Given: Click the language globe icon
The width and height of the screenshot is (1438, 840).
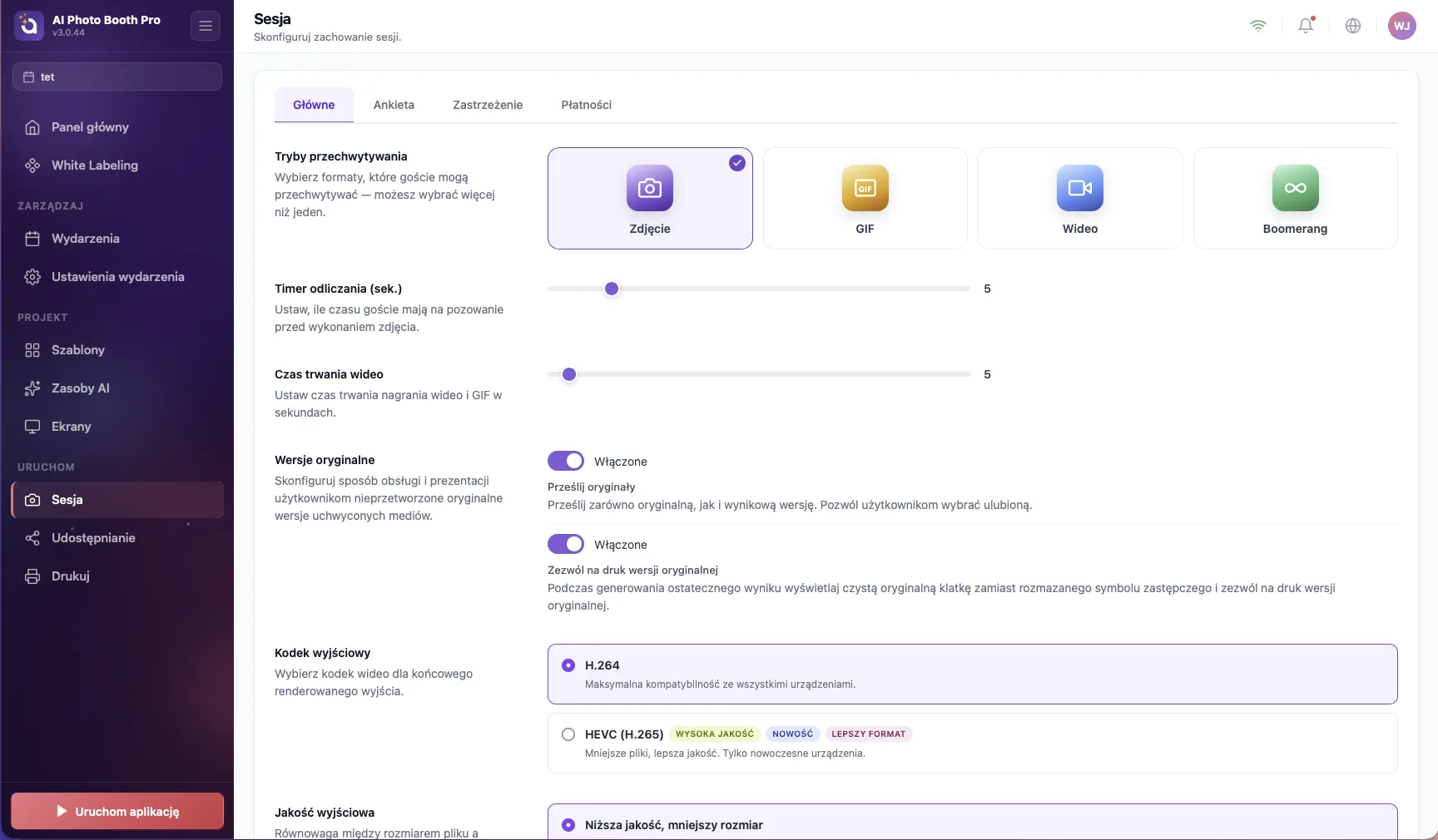Looking at the screenshot, I should pyautogui.click(x=1353, y=26).
